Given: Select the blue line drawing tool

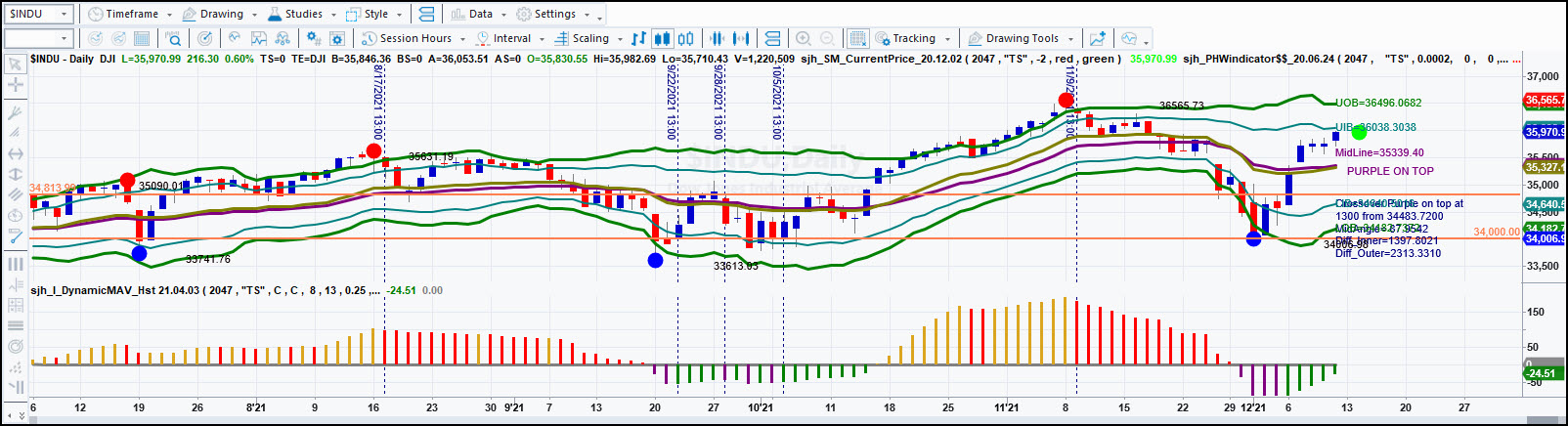Looking at the screenshot, I should (x=16, y=235).
